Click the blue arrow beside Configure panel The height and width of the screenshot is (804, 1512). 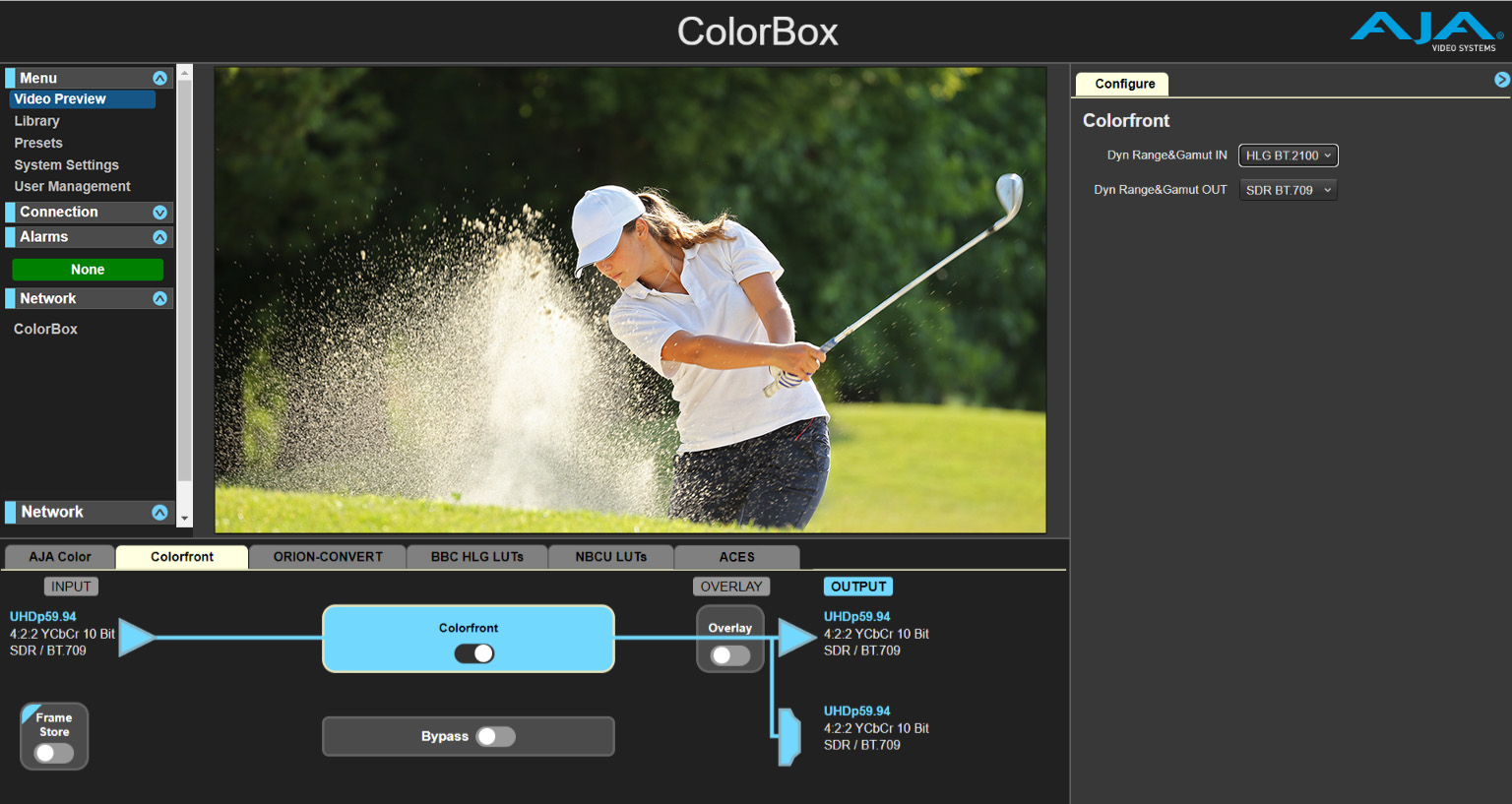coord(1501,80)
